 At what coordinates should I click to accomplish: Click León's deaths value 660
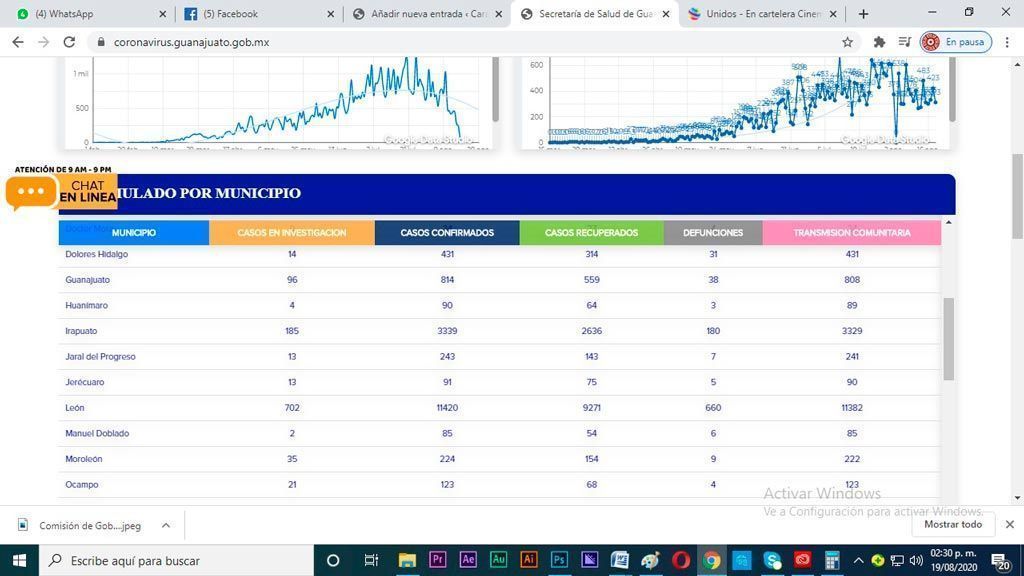713,408
